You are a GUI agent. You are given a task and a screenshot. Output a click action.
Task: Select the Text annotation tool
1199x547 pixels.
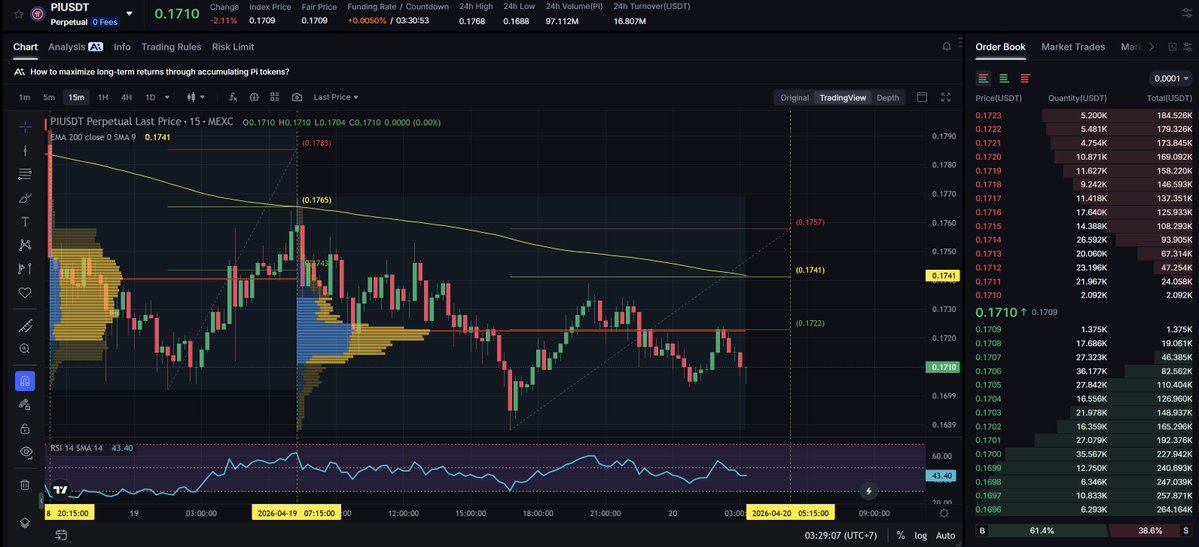pyautogui.click(x=24, y=222)
